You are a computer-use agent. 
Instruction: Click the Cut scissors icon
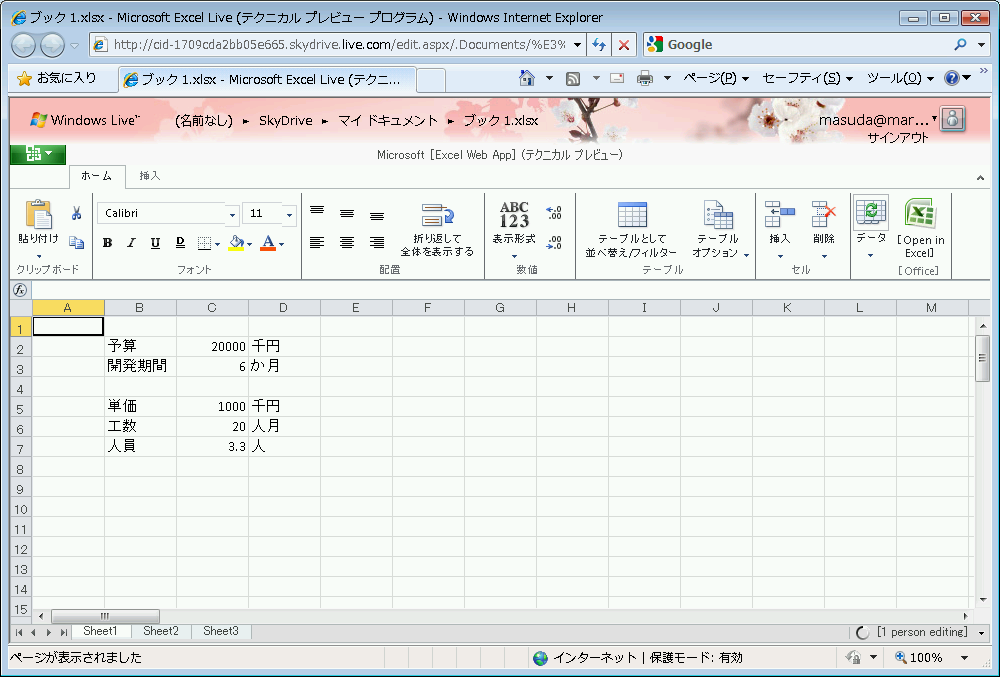[76, 213]
